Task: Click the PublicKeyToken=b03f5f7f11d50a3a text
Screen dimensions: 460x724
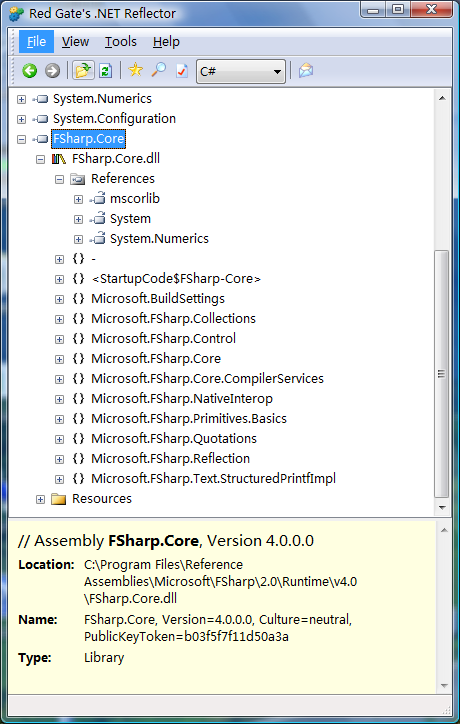Action: tap(186, 637)
